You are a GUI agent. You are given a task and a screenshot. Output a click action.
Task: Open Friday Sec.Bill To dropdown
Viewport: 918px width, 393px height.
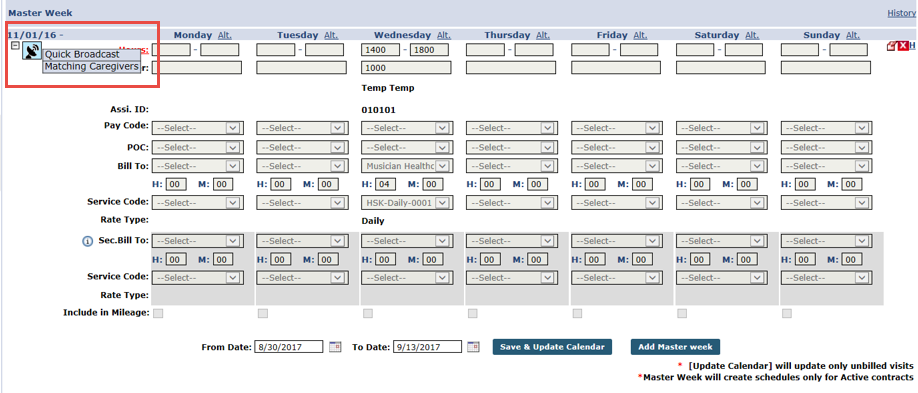(616, 241)
